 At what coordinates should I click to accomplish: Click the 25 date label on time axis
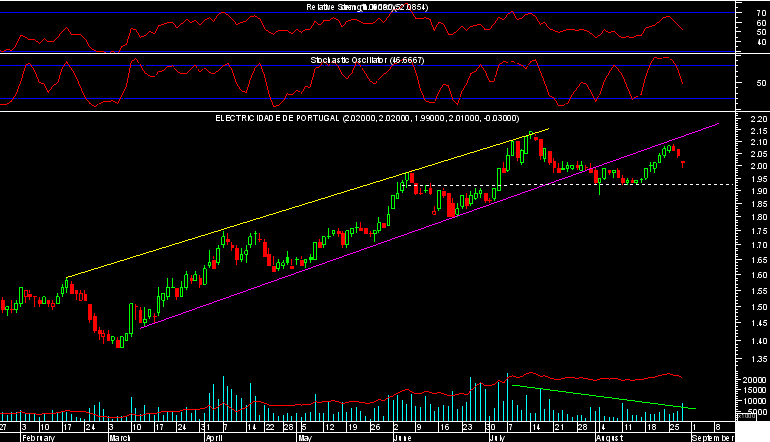(x=674, y=427)
